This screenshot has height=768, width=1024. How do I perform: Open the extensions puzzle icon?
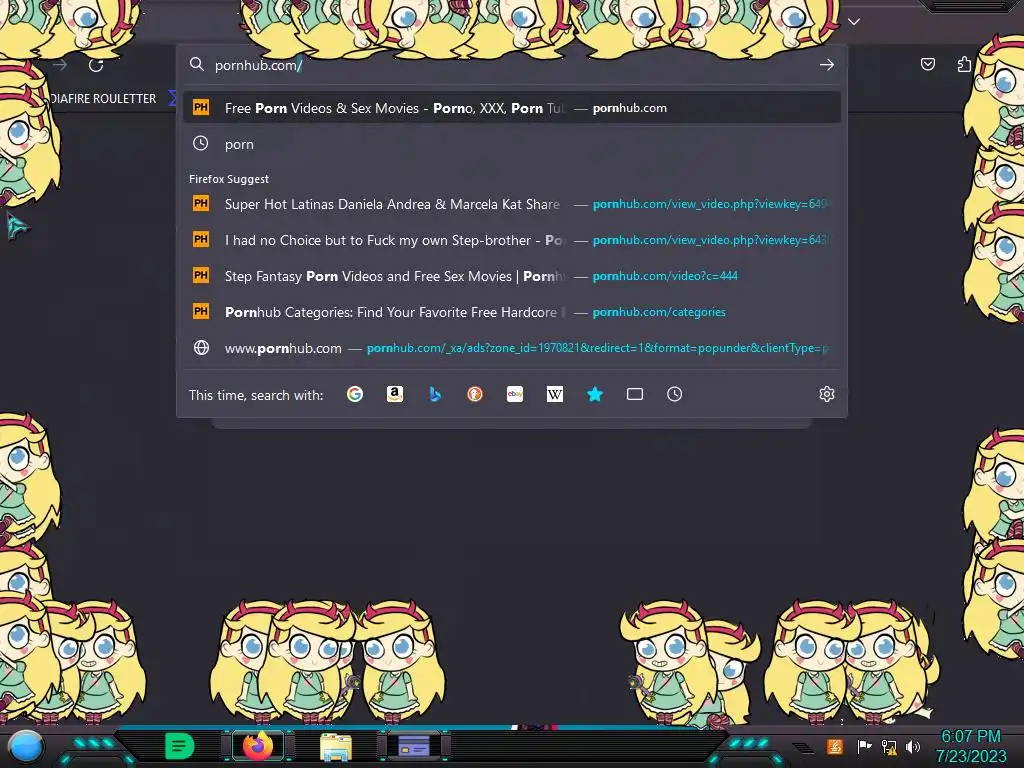964,64
